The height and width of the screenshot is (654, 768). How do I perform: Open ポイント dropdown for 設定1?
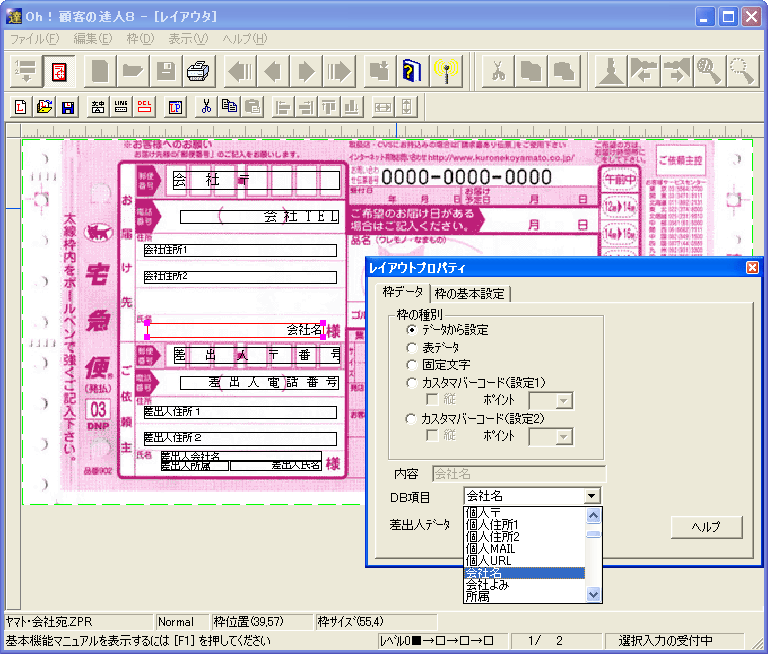point(564,401)
